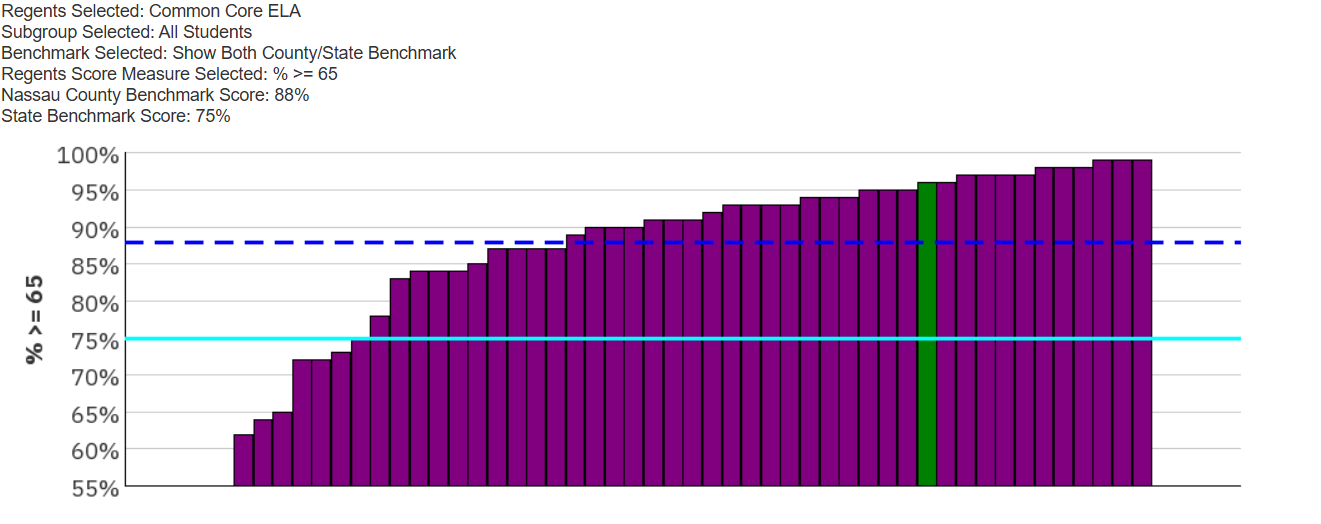Click the purple bar right of green bar
This screenshot has height=524, width=1321.
point(946,334)
